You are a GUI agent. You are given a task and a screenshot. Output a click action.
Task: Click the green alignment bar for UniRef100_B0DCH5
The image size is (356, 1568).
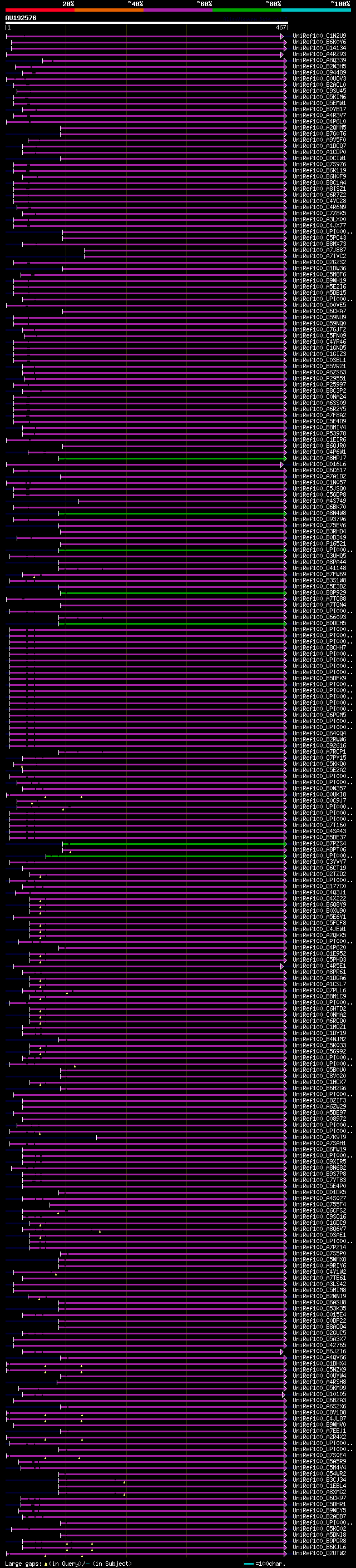click(172, 624)
